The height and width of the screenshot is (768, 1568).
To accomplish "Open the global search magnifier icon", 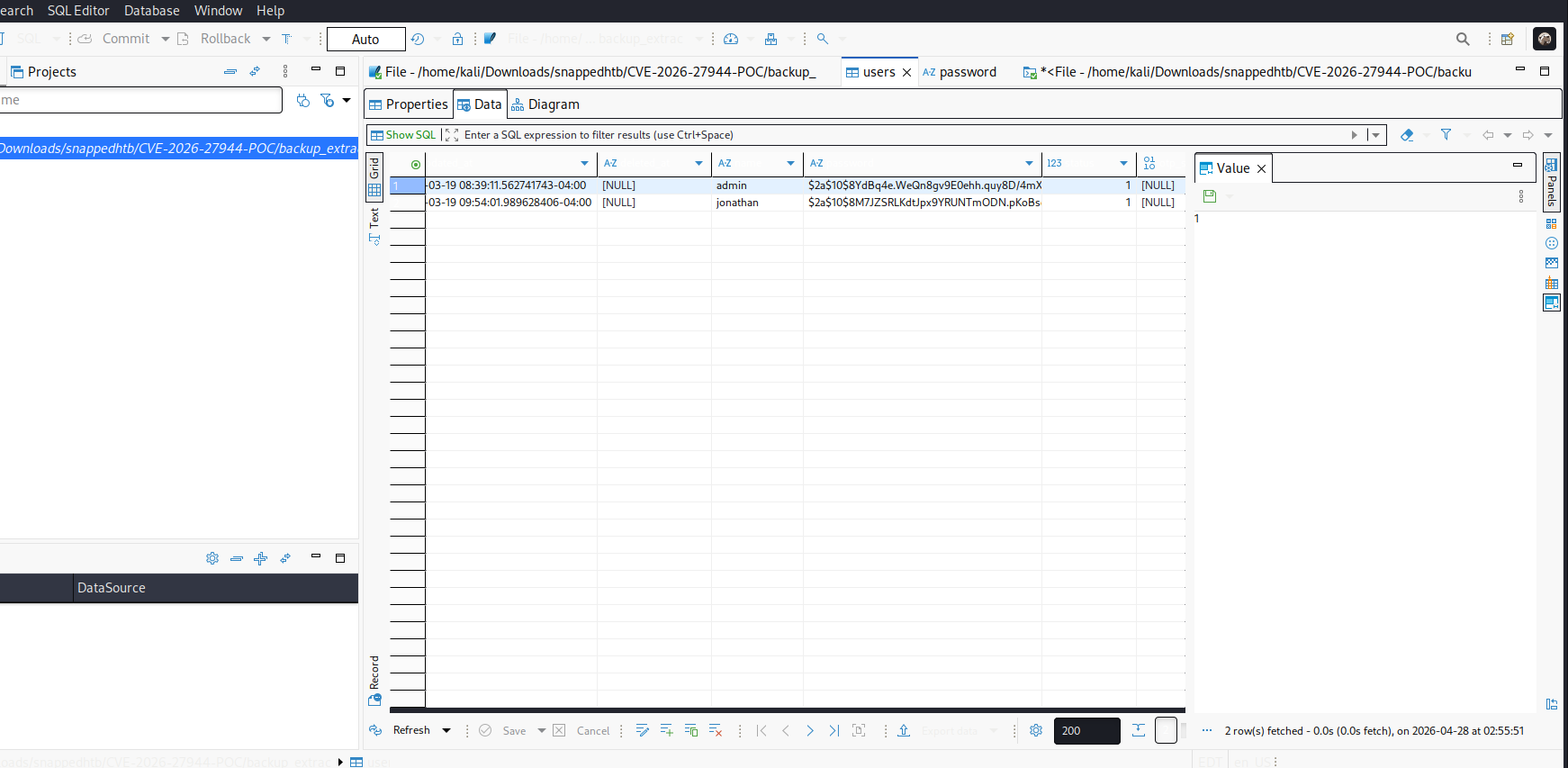I will click(x=1463, y=39).
